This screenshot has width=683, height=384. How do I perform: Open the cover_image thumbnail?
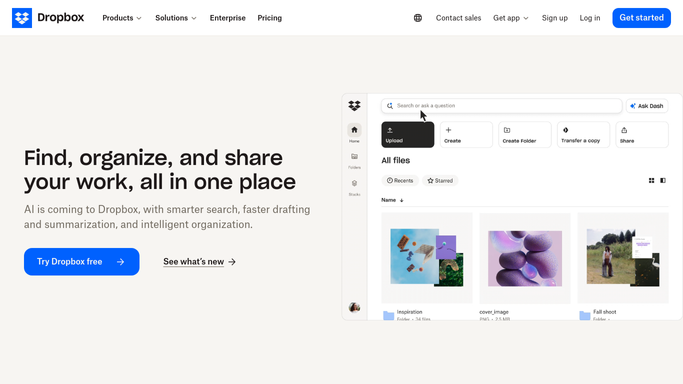click(x=525, y=258)
